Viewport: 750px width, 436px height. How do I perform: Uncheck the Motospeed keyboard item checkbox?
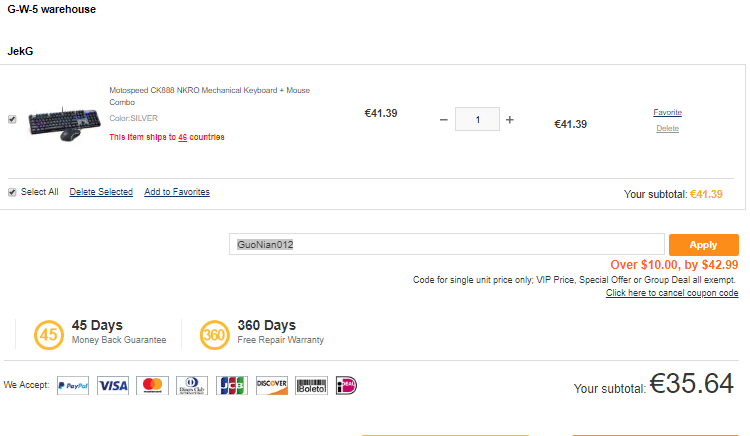click(x=12, y=119)
